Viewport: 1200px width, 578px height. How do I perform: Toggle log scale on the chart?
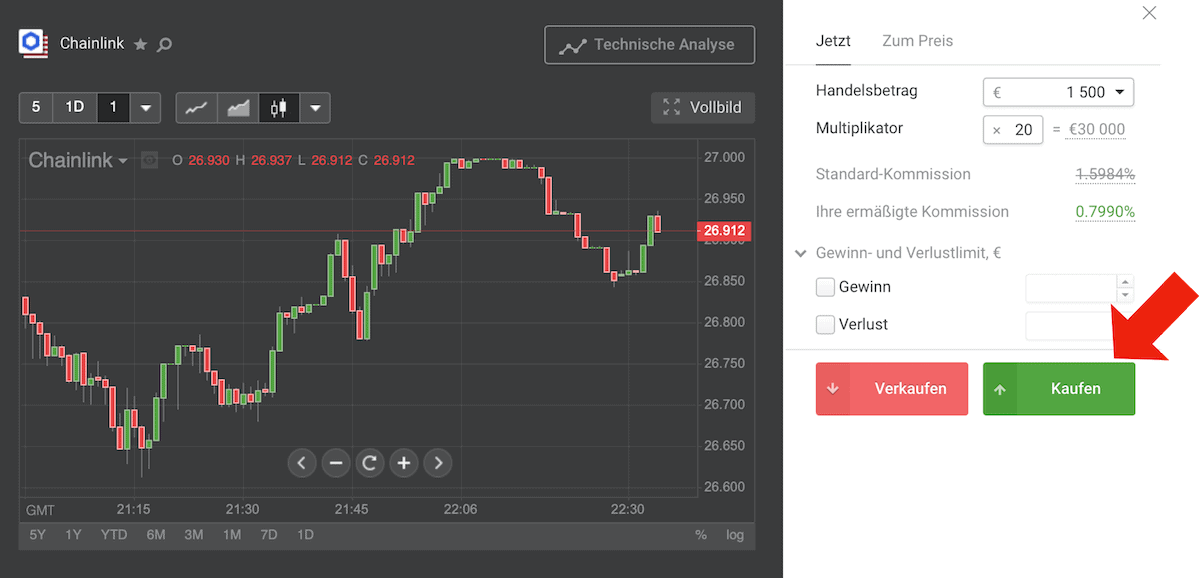tap(735, 535)
